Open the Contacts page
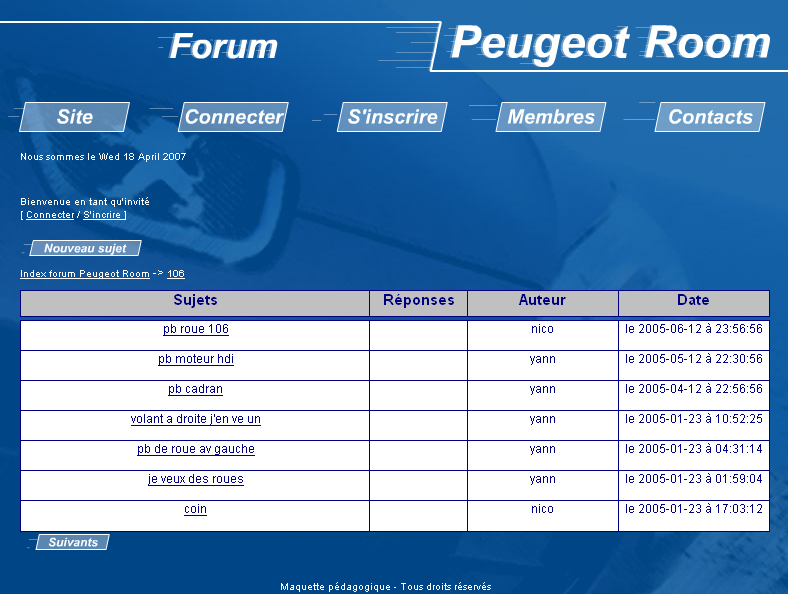The width and height of the screenshot is (788, 594). point(710,117)
